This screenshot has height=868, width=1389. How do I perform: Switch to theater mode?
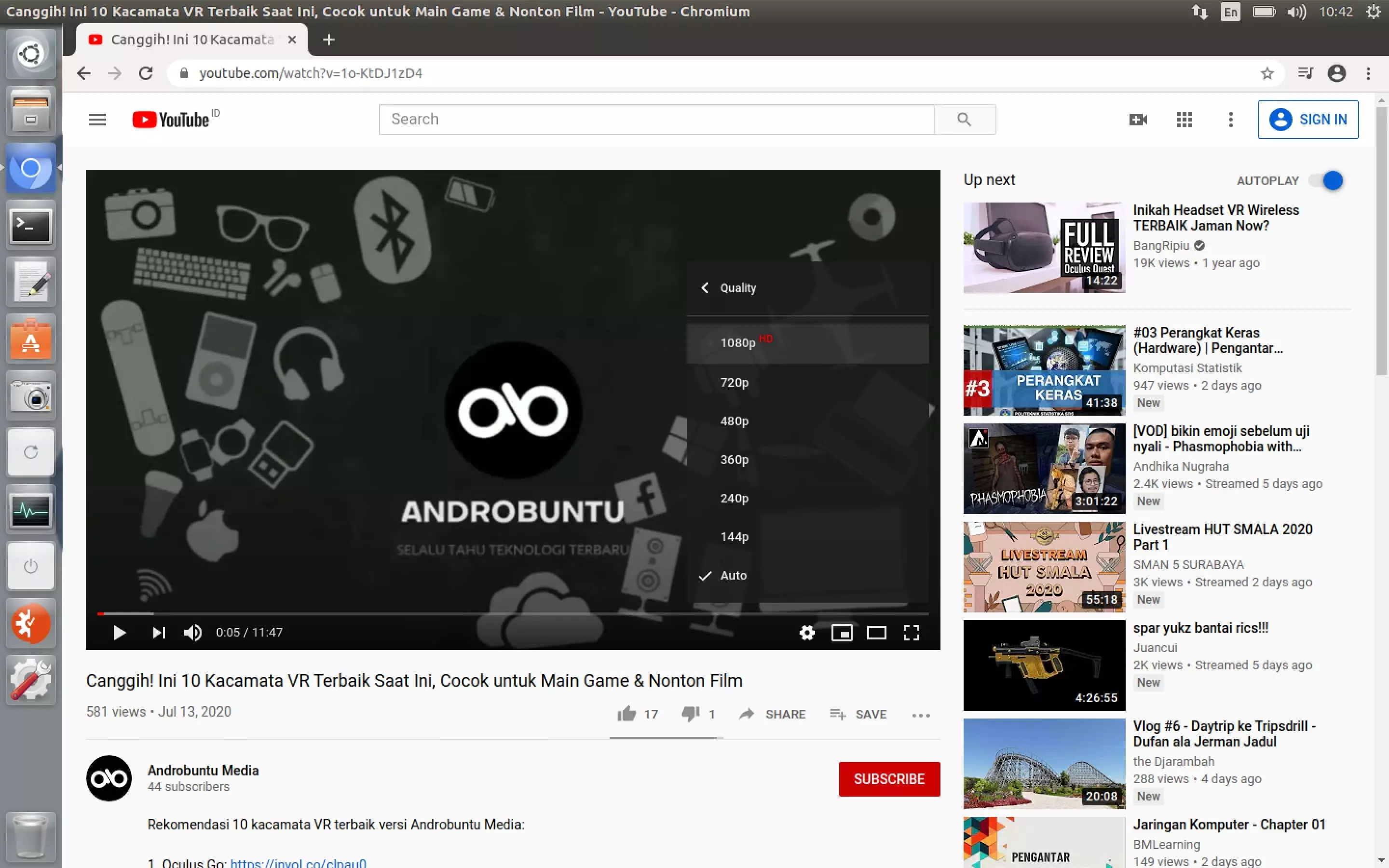point(876,632)
